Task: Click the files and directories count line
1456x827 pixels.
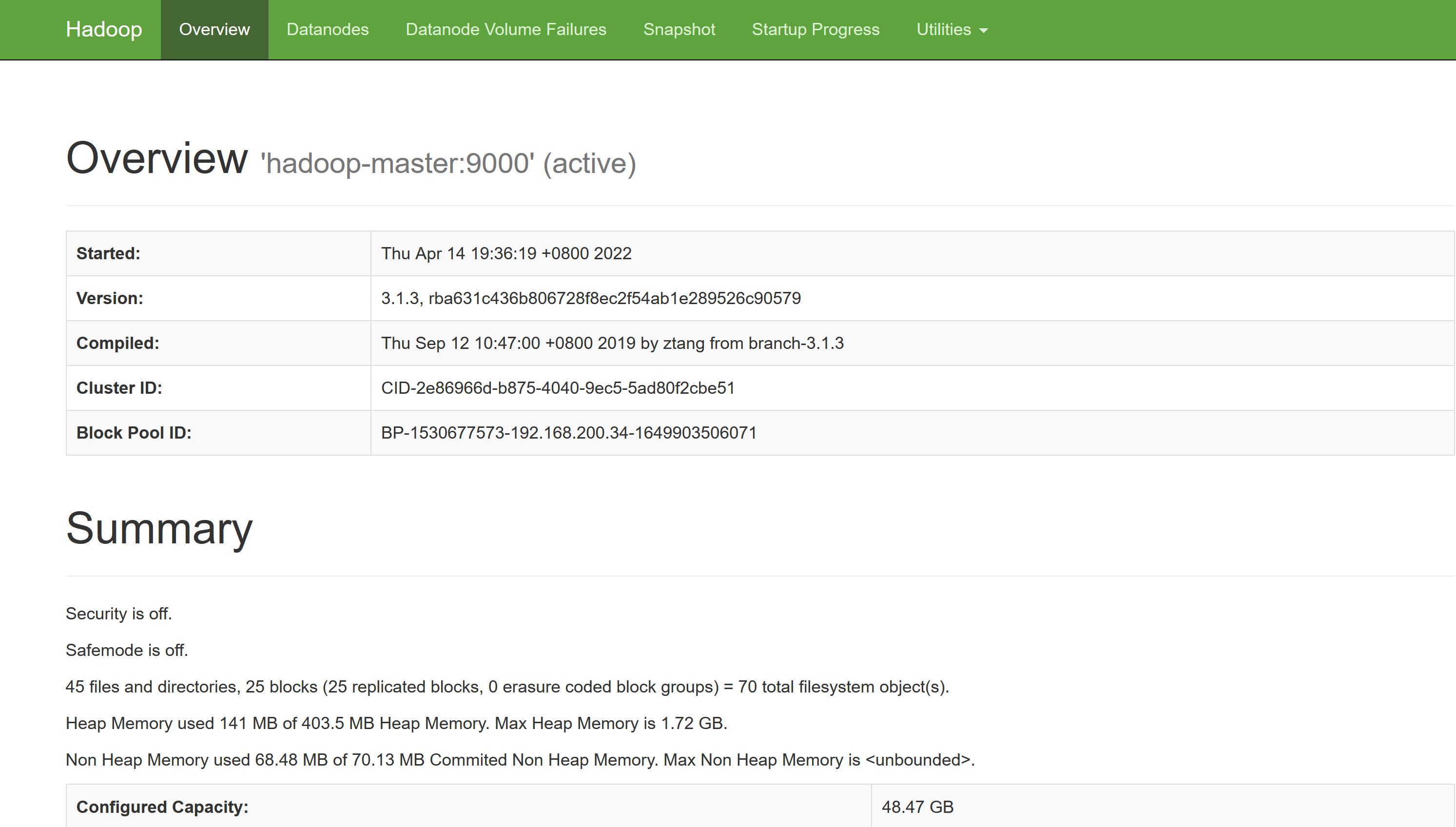Action: (507, 687)
